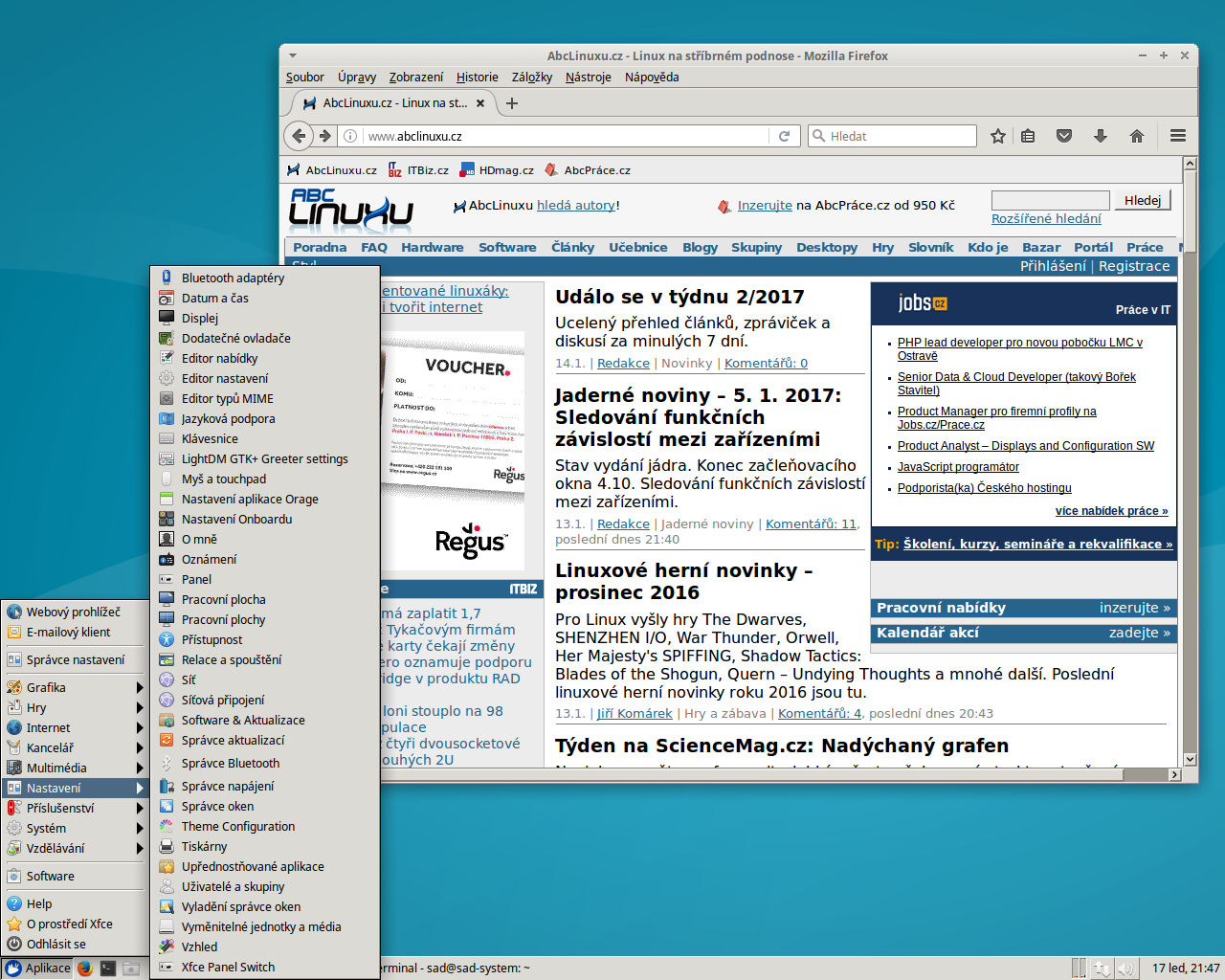Open Bluetooth adaptéry settings entry

point(265,278)
